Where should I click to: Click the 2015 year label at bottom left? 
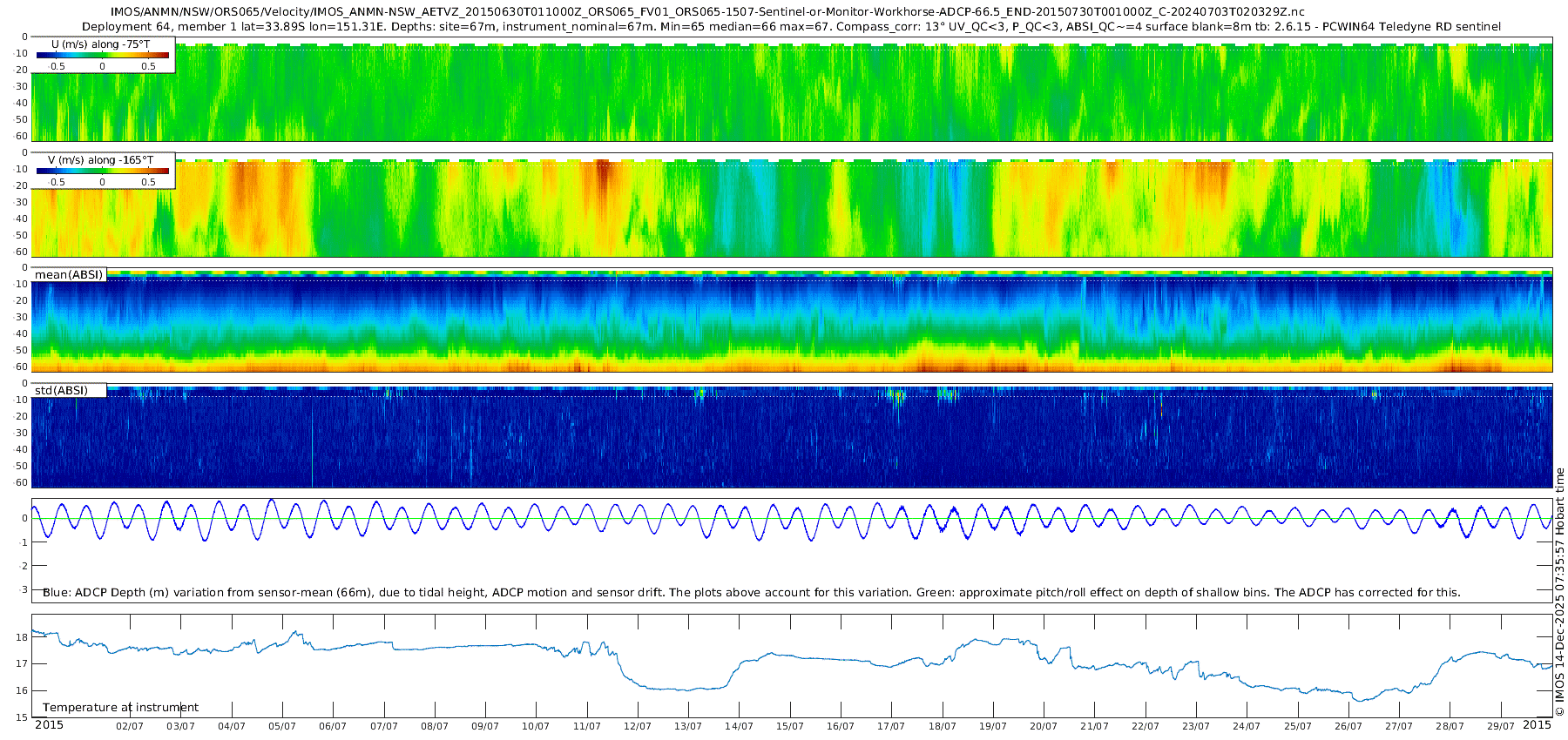point(49,725)
